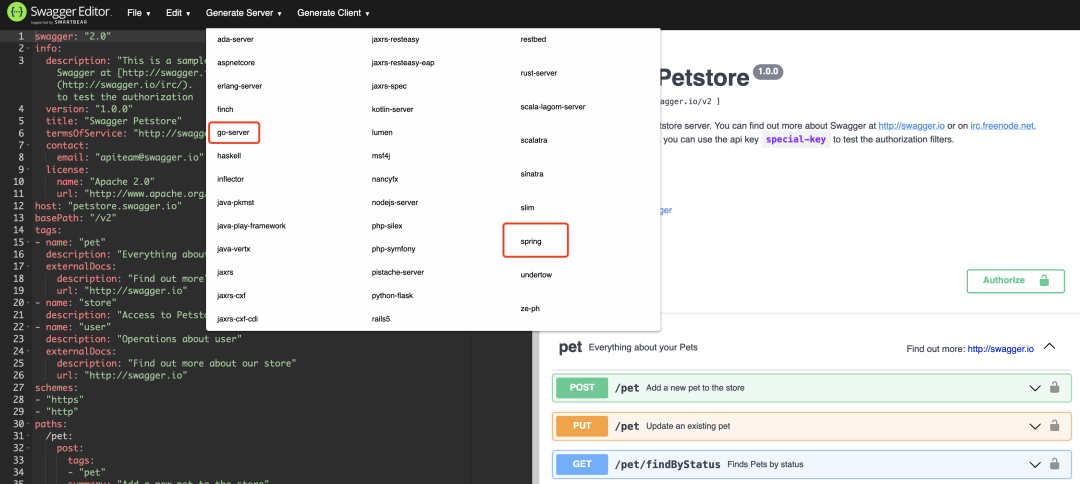Pick erlang-server from menu
1080x484 pixels.
click(x=239, y=86)
